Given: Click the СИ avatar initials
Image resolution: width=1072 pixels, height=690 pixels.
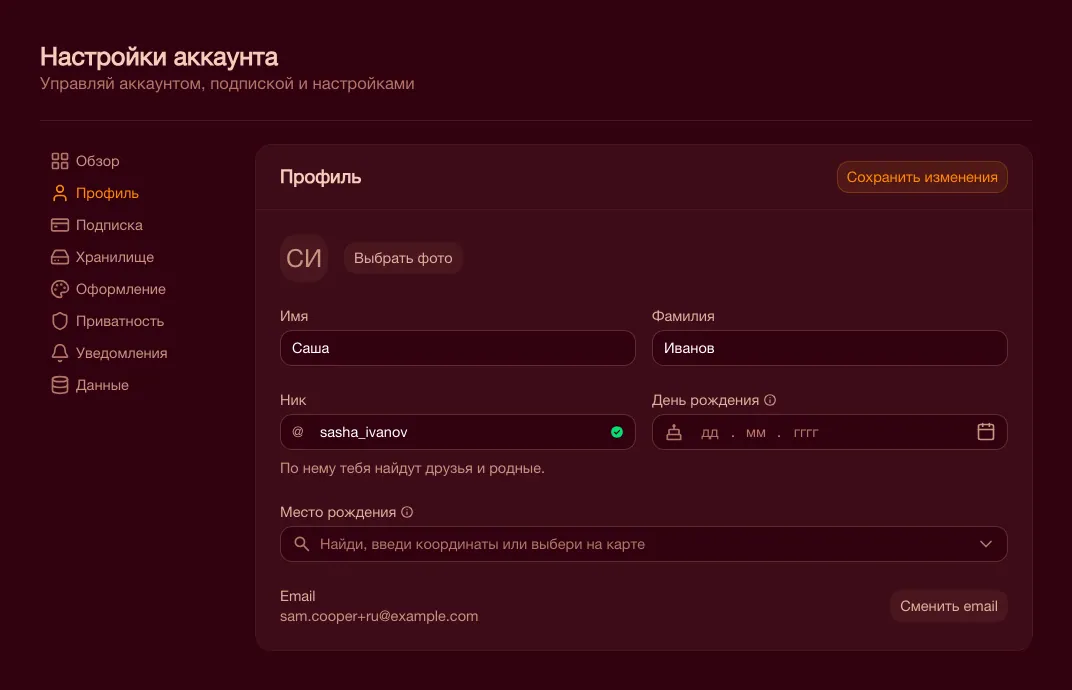Looking at the screenshot, I should pyautogui.click(x=304, y=258).
